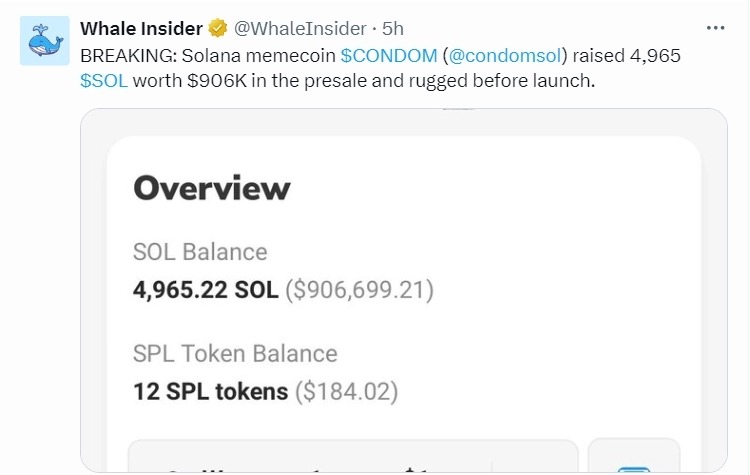This screenshot has height=475, width=750.
Task: Click the gold verified badge
Action: pos(218,27)
